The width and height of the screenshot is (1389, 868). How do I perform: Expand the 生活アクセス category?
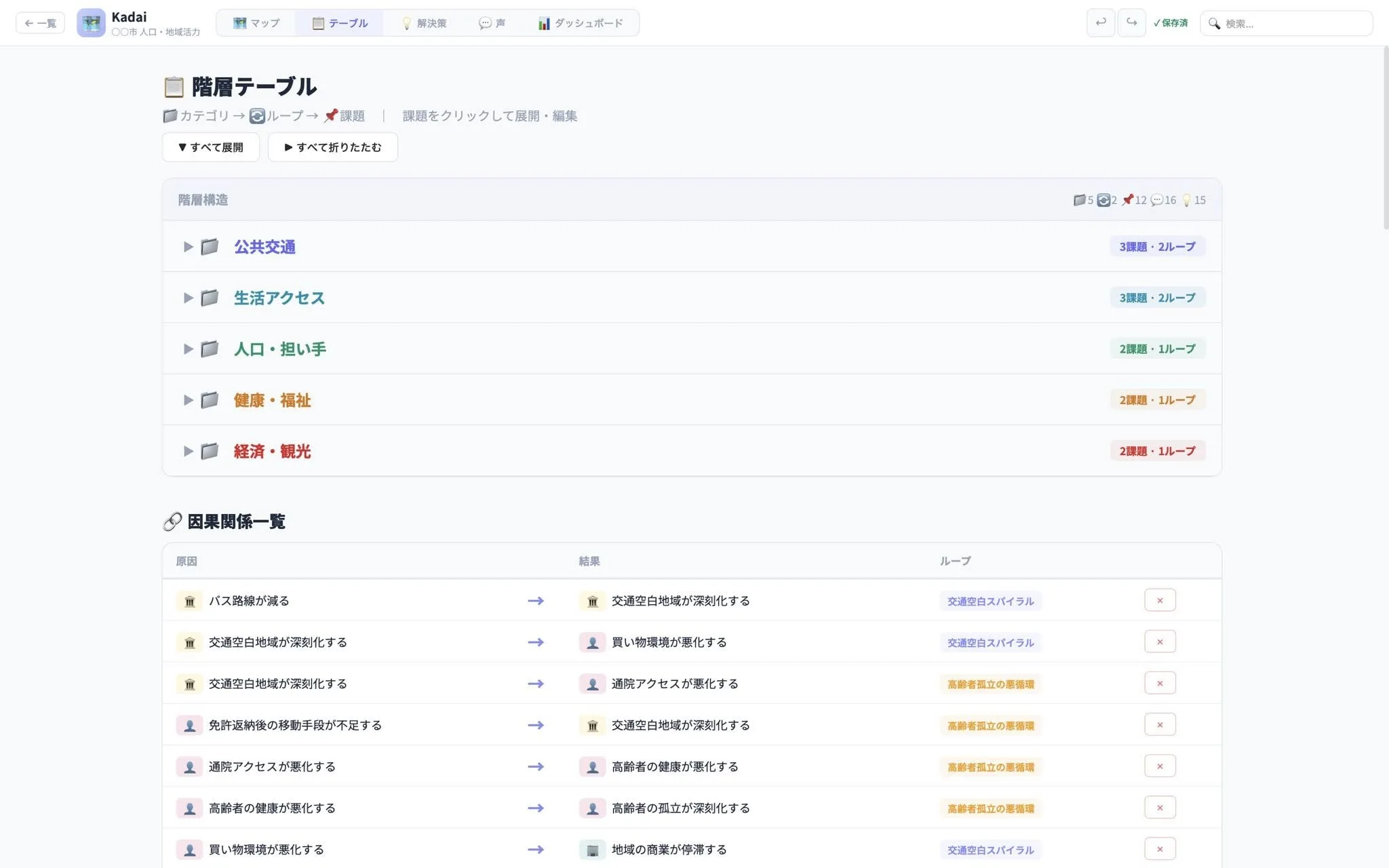click(188, 298)
